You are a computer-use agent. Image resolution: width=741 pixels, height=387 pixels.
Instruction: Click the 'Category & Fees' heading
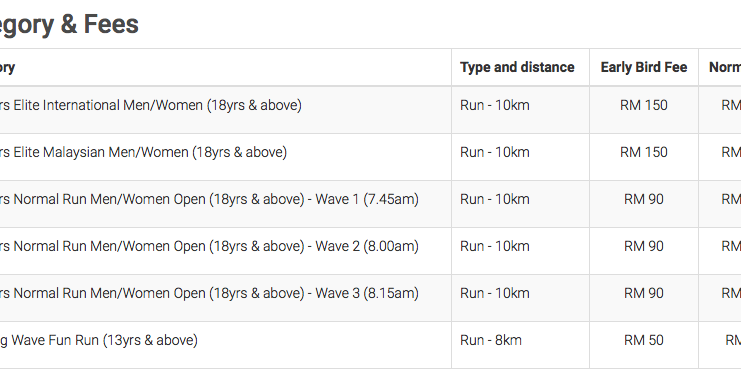(x=69, y=25)
